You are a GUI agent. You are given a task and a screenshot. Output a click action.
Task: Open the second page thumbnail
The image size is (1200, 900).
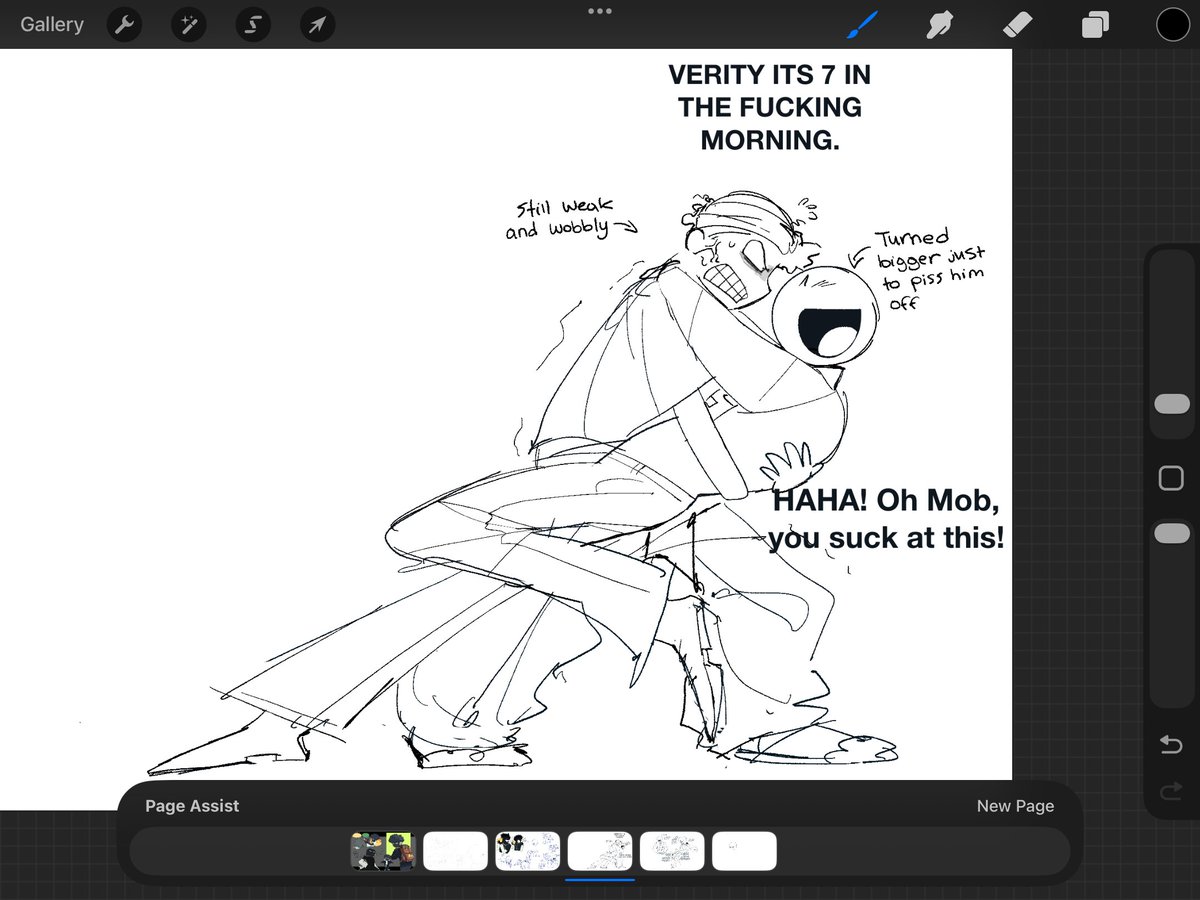455,851
